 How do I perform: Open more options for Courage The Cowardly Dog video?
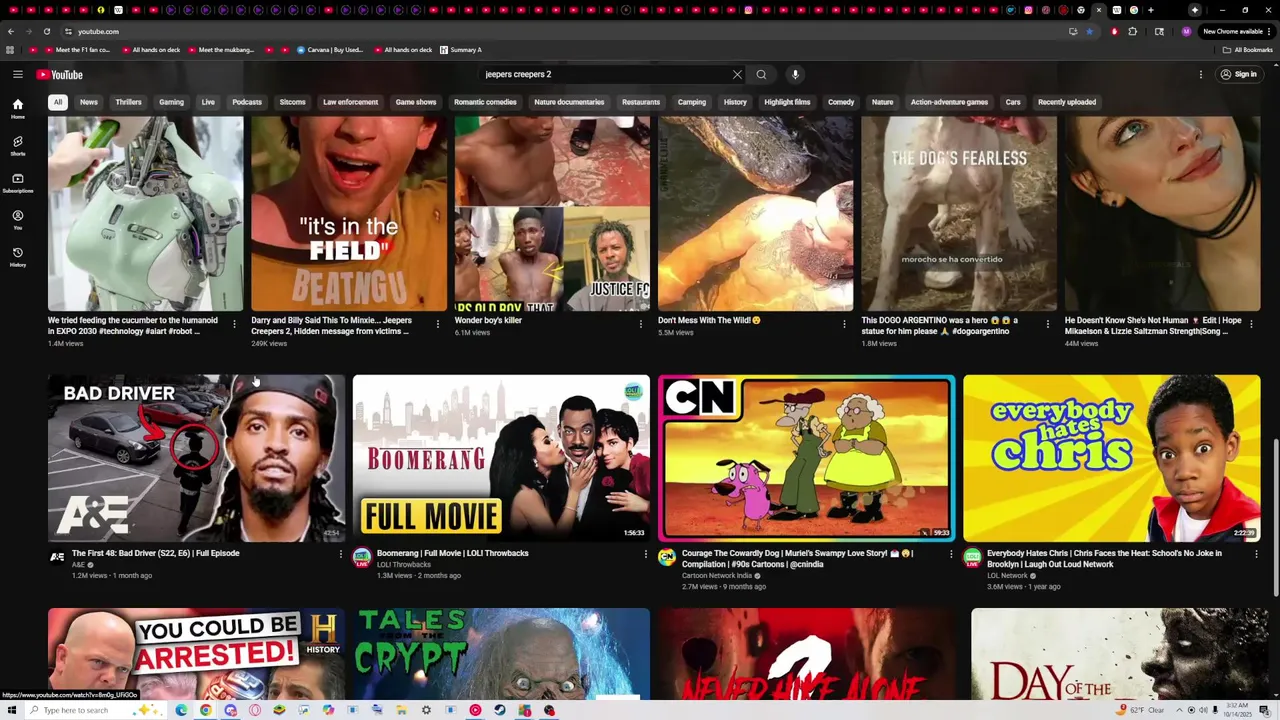click(x=951, y=554)
